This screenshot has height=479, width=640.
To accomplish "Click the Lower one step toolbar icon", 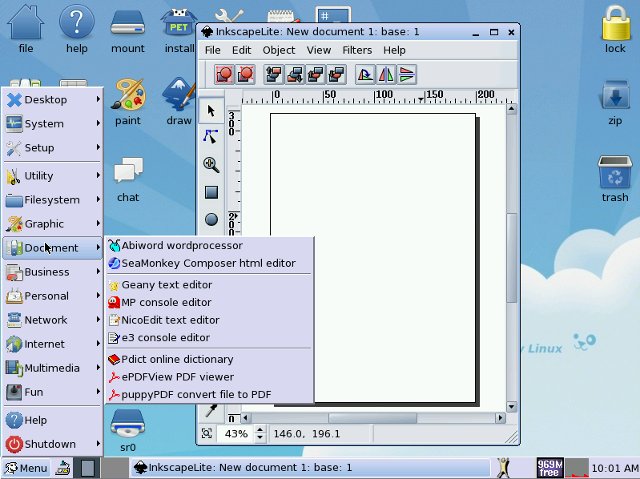I will coord(337,75).
